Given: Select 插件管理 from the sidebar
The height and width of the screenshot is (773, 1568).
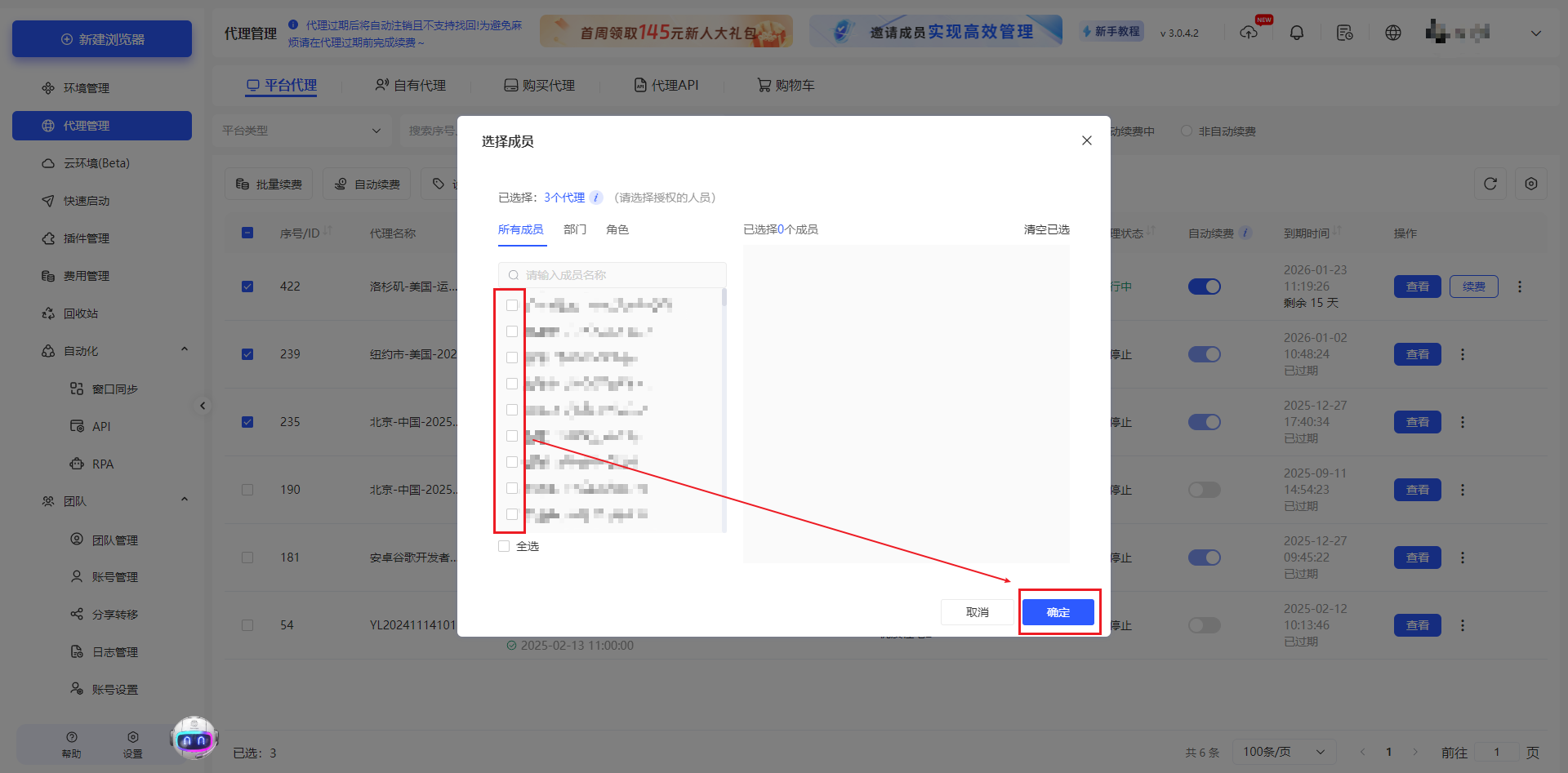Looking at the screenshot, I should 87,238.
